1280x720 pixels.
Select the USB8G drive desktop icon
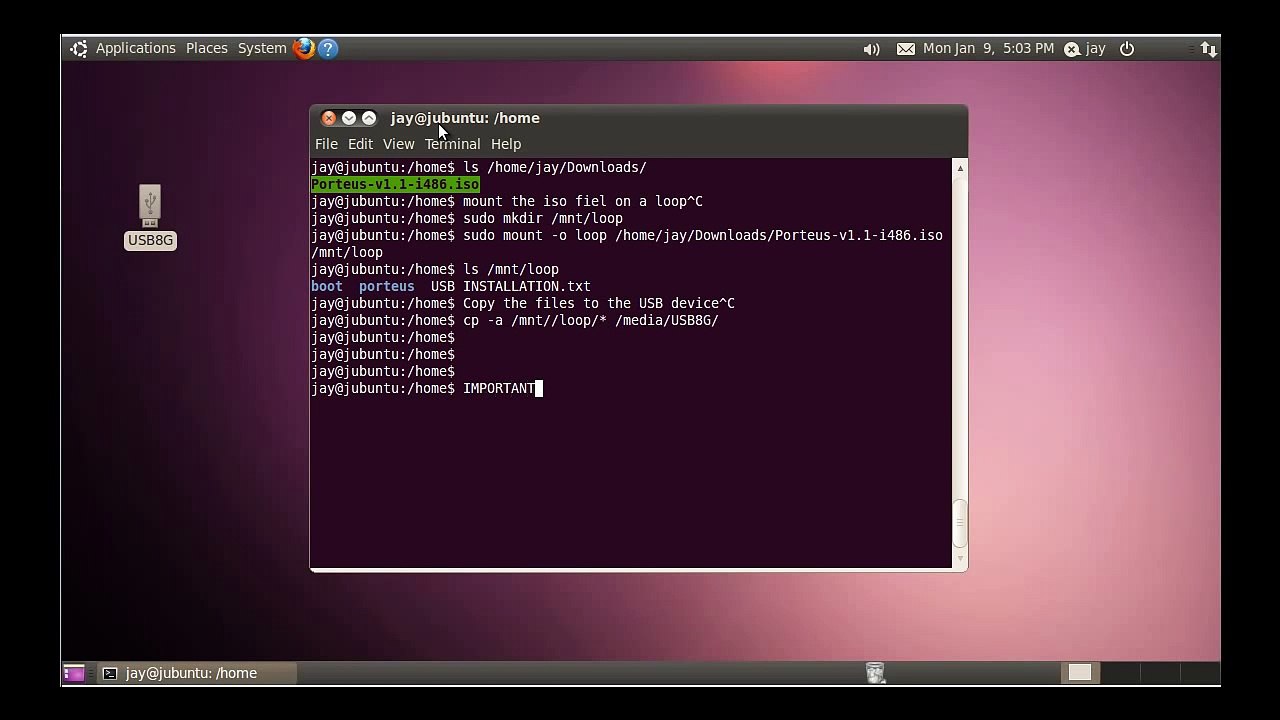150,217
